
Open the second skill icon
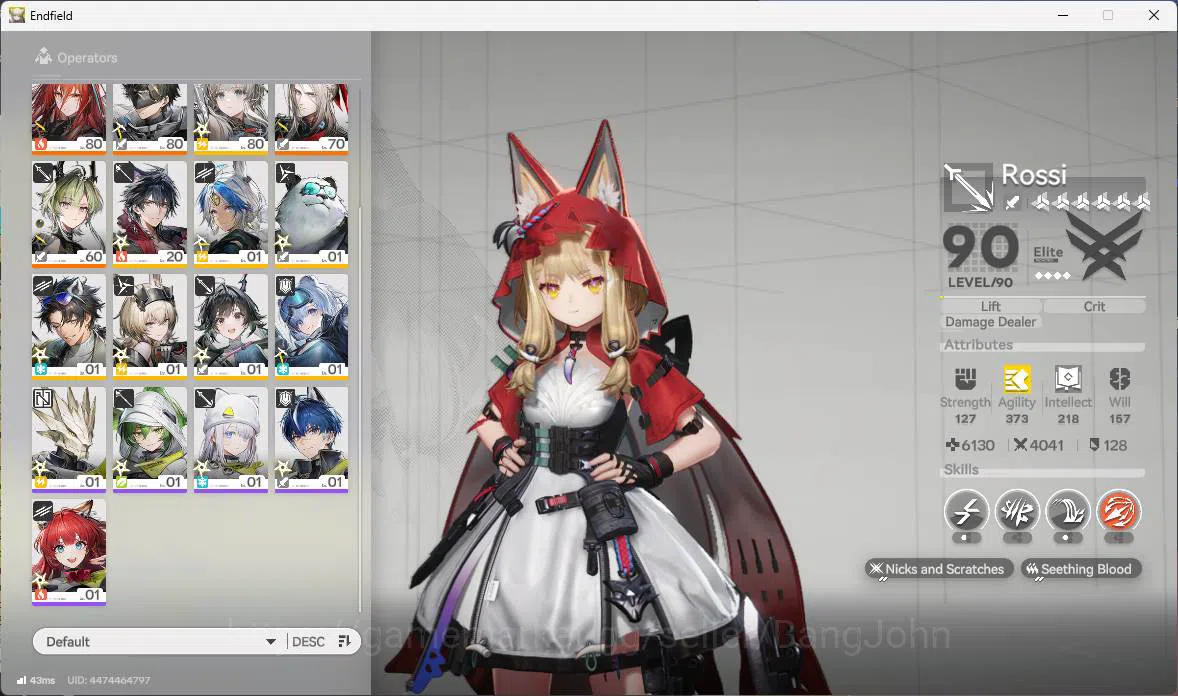tap(1017, 512)
